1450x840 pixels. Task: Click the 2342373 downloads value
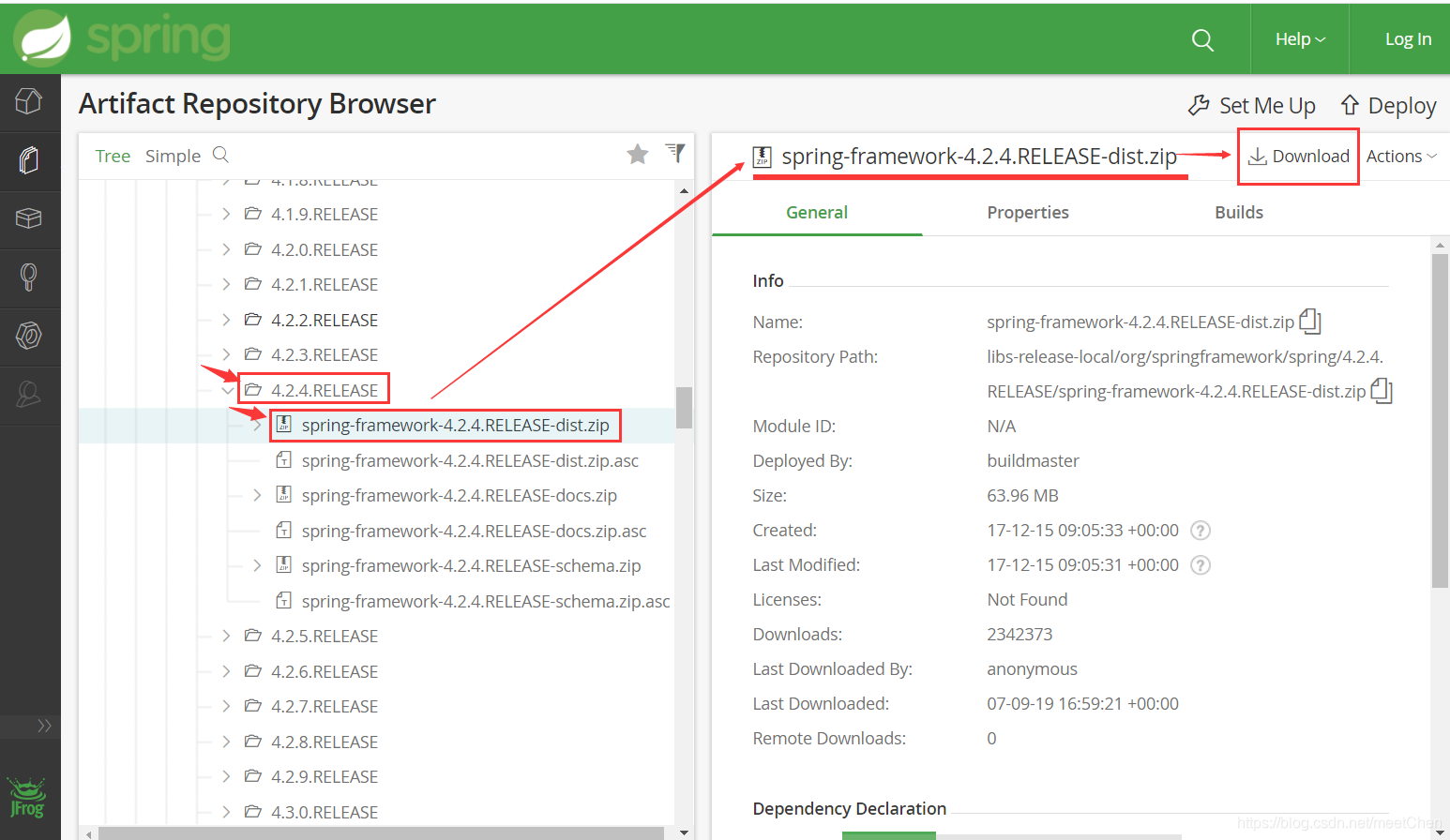point(1020,634)
